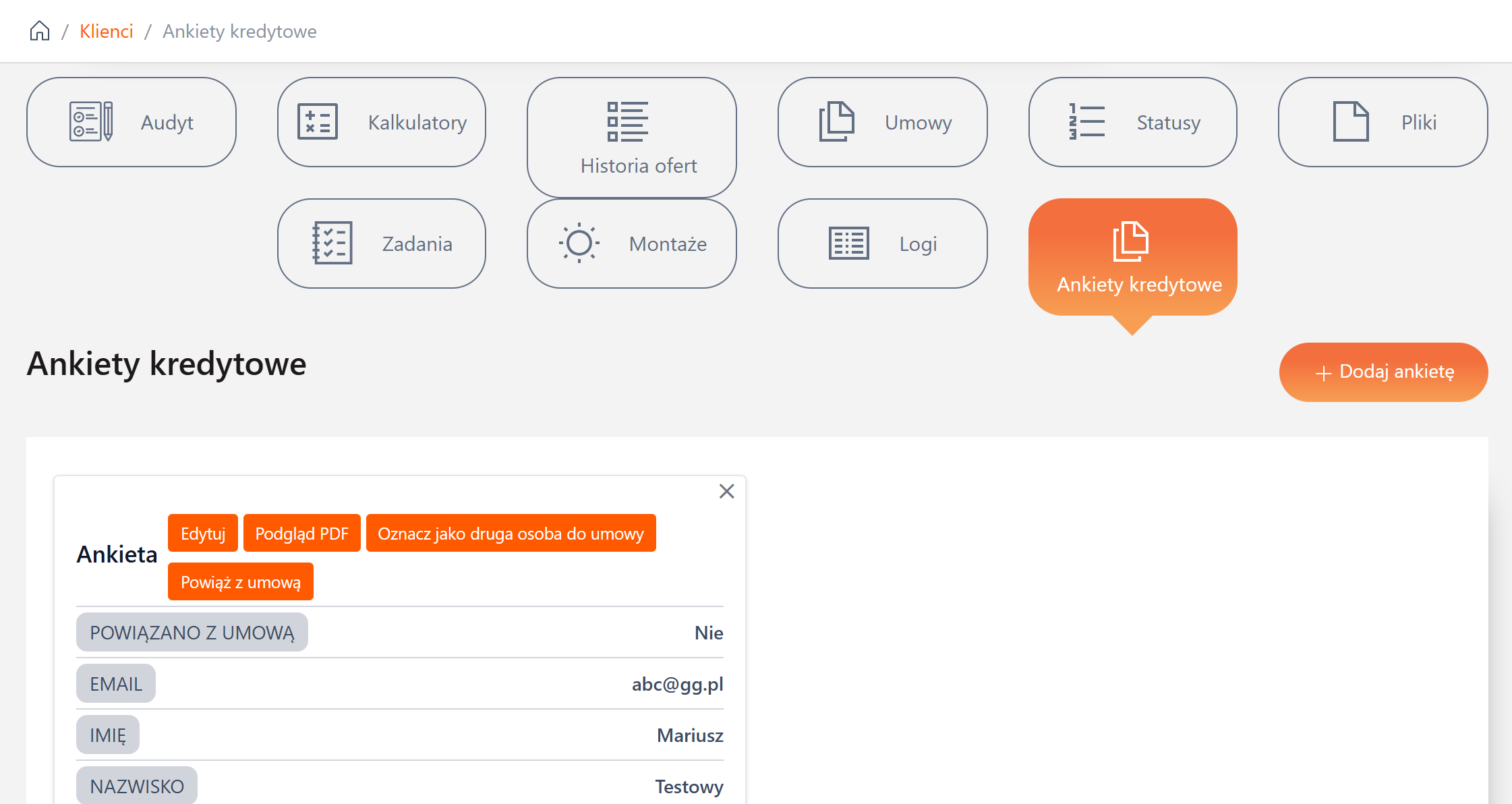Click the Edytuj button
Image resolution: width=1512 pixels, height=804 pixels.
203,534
